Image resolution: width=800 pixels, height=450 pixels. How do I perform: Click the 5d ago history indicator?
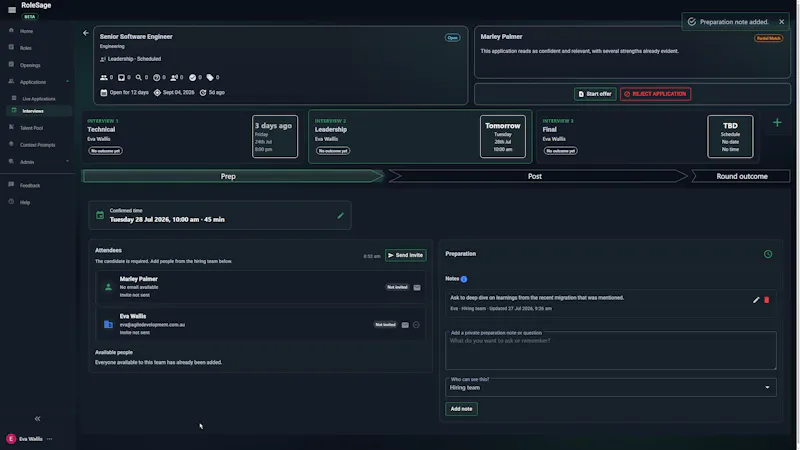[212, 92]
